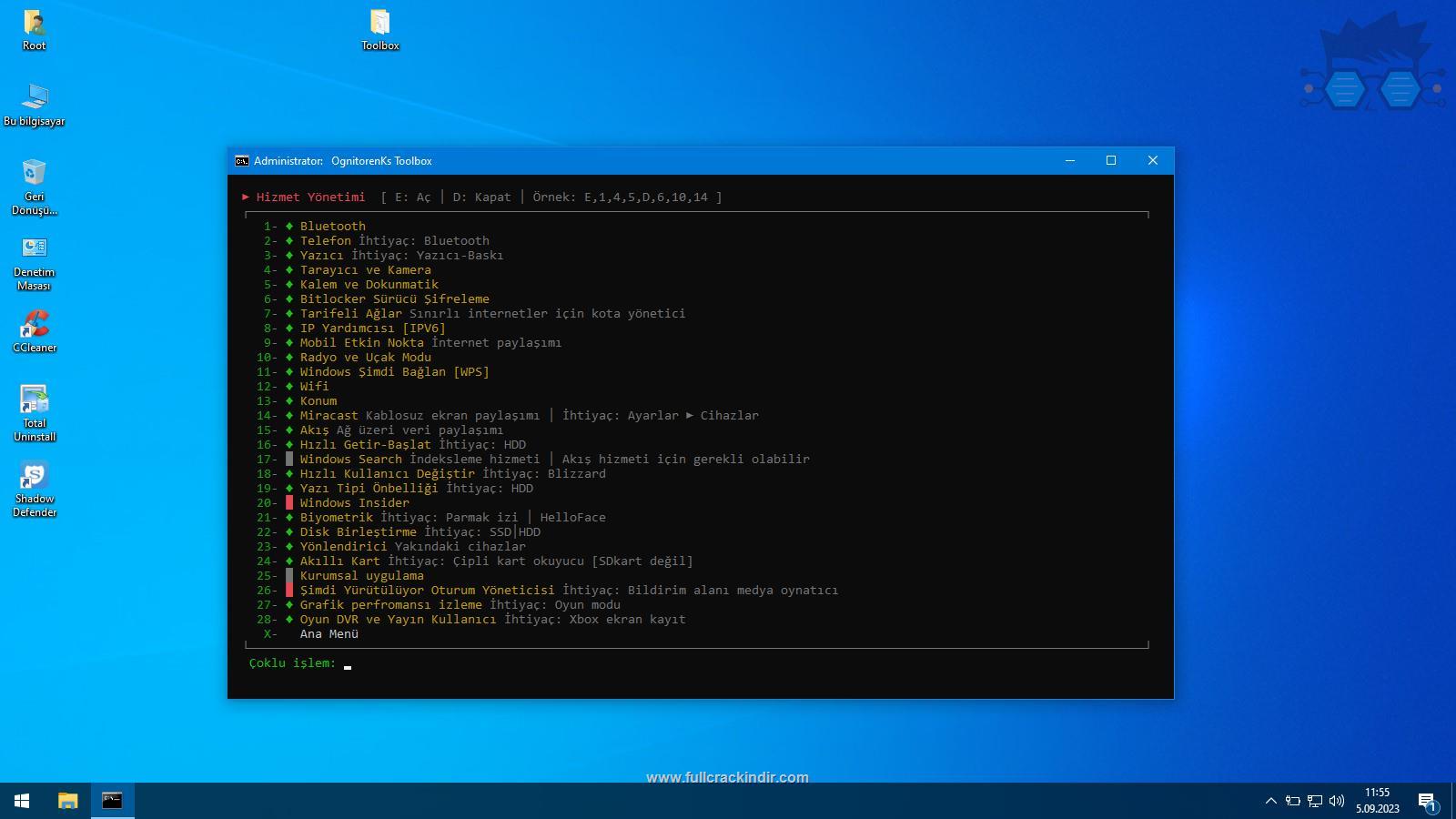The image size is (1456, 819).
Task: Click the Windows Search entry text
Action: pos(350,460)
